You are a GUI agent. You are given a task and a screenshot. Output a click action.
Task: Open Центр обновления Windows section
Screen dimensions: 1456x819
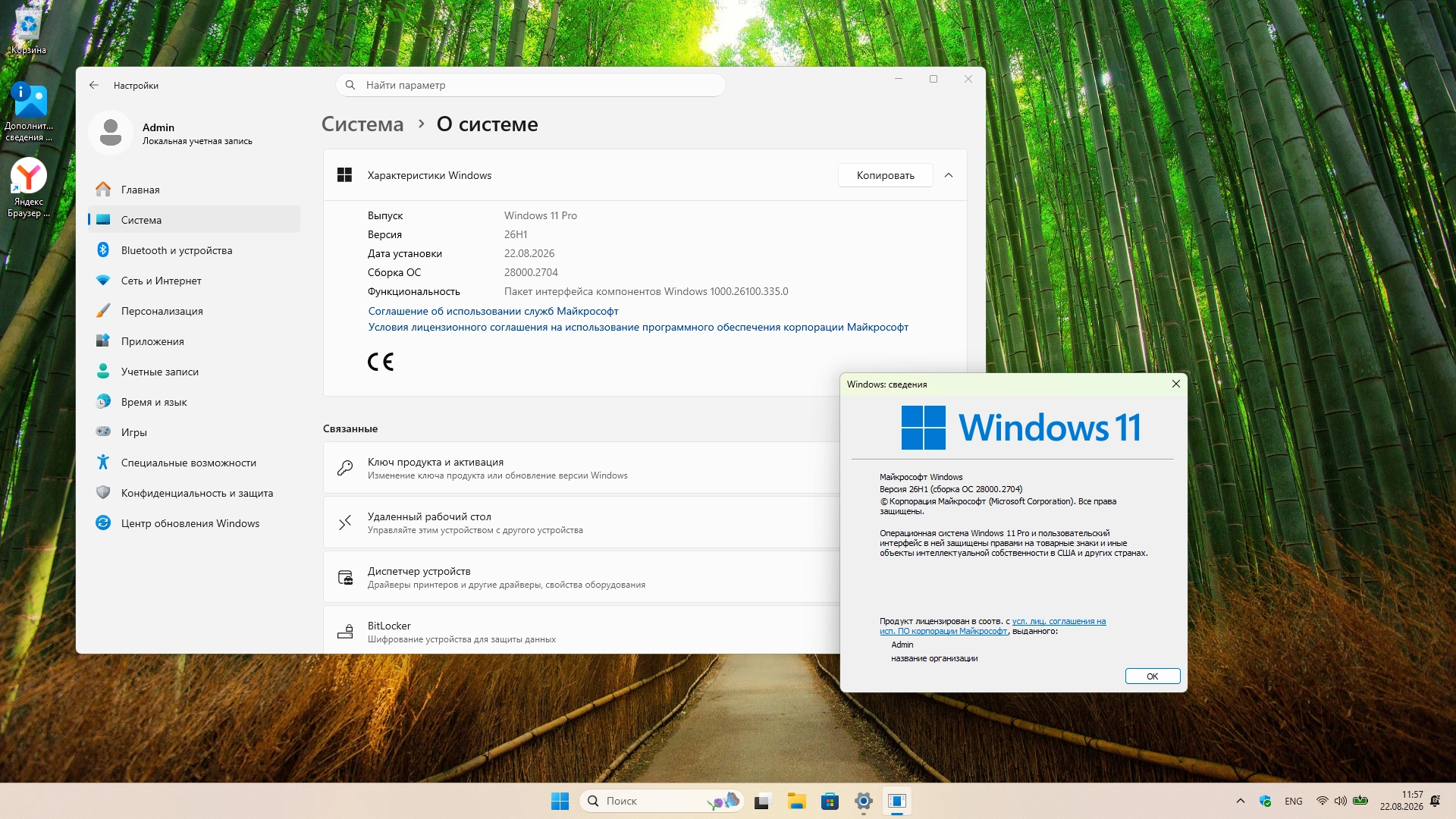point(194,523)
